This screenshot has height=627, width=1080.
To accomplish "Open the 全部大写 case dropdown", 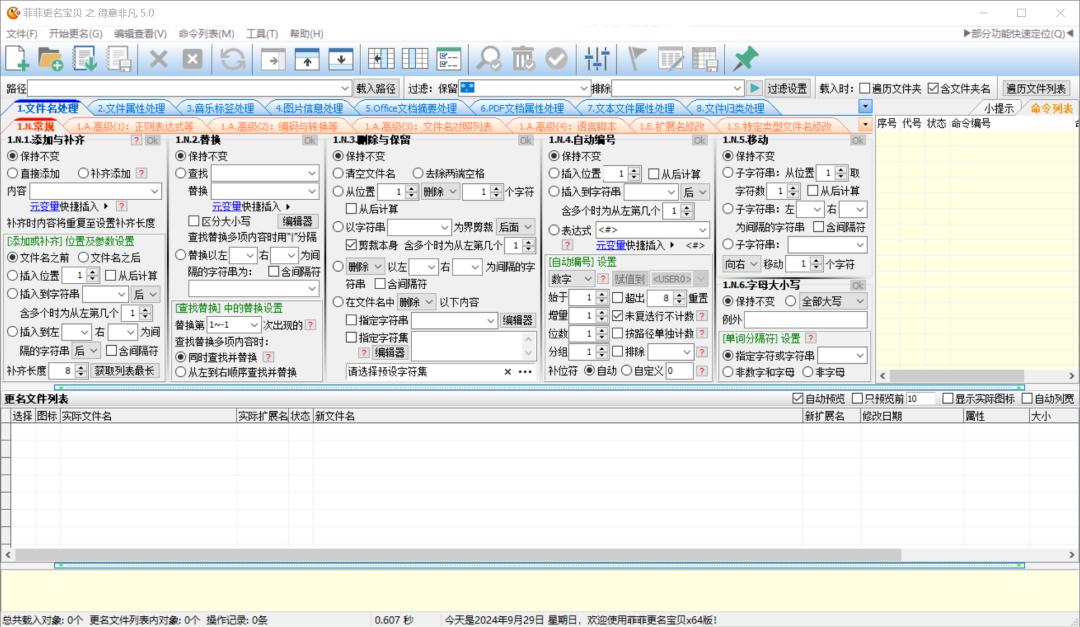I will tap(833, 301).
